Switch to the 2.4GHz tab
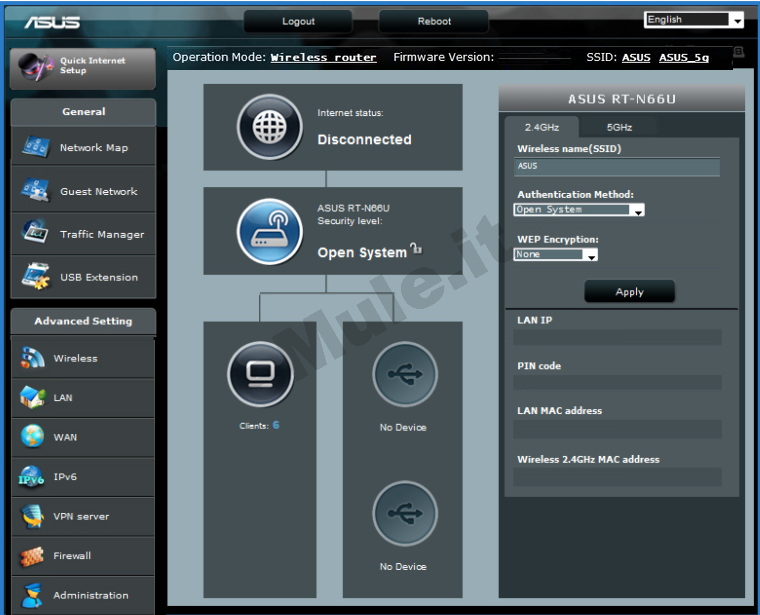Image resolution: width=760 pixels, height=615 pixels. tap(542, 127)
